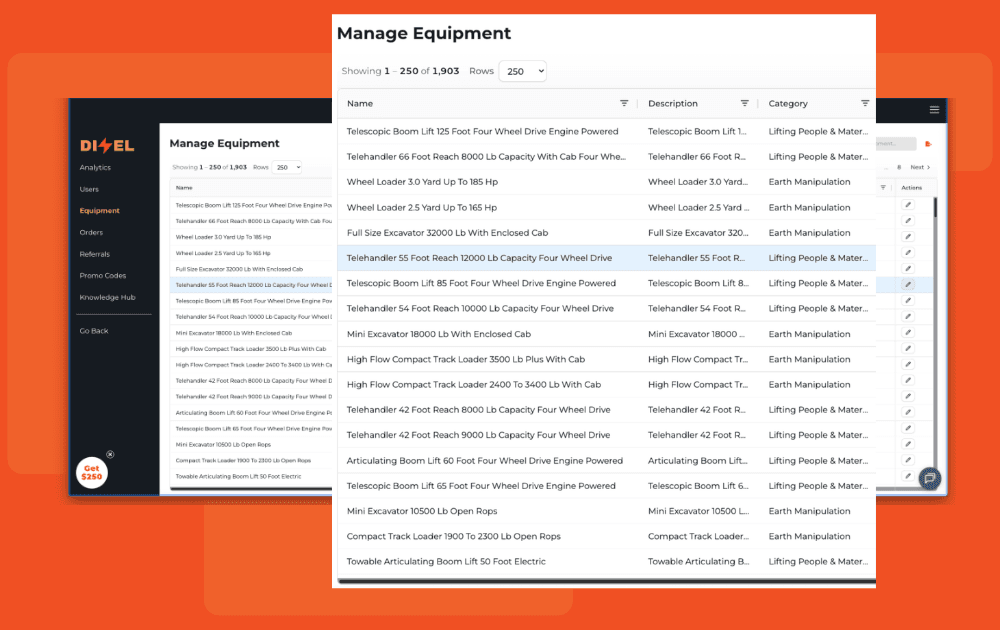Click 'Mini Excavator 10500 L...' description cell
Image resolution: width=1000 pixels, height=630 pixels.
coord(698,511)
